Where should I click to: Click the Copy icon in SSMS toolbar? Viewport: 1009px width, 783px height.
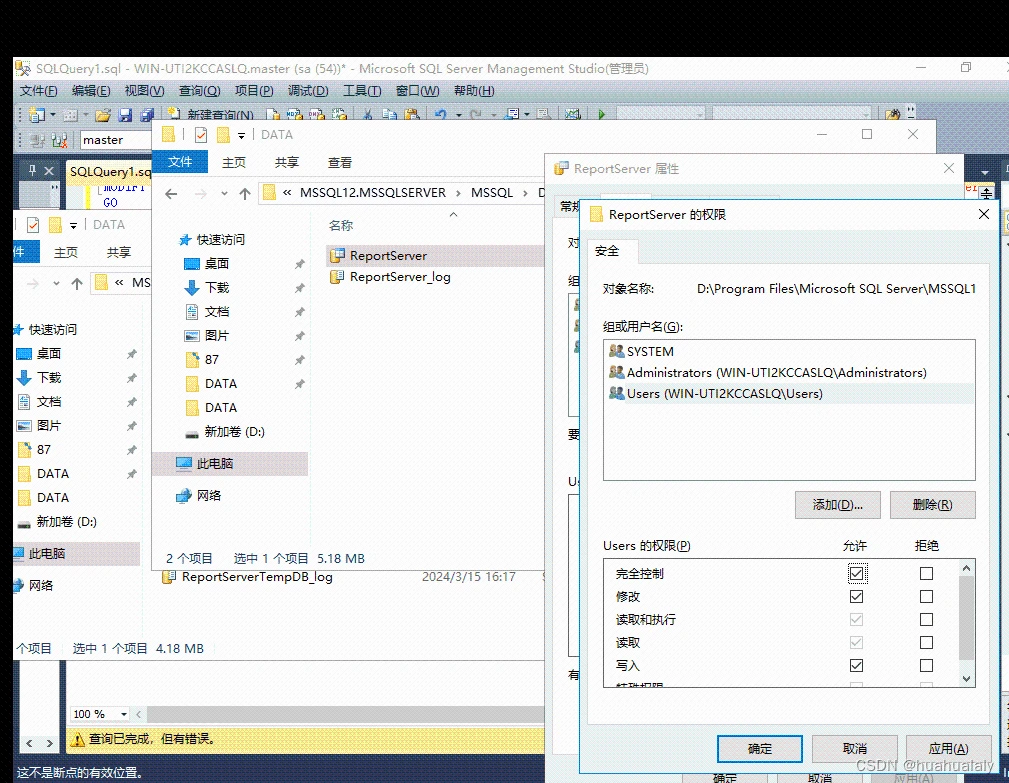(389, 115)
